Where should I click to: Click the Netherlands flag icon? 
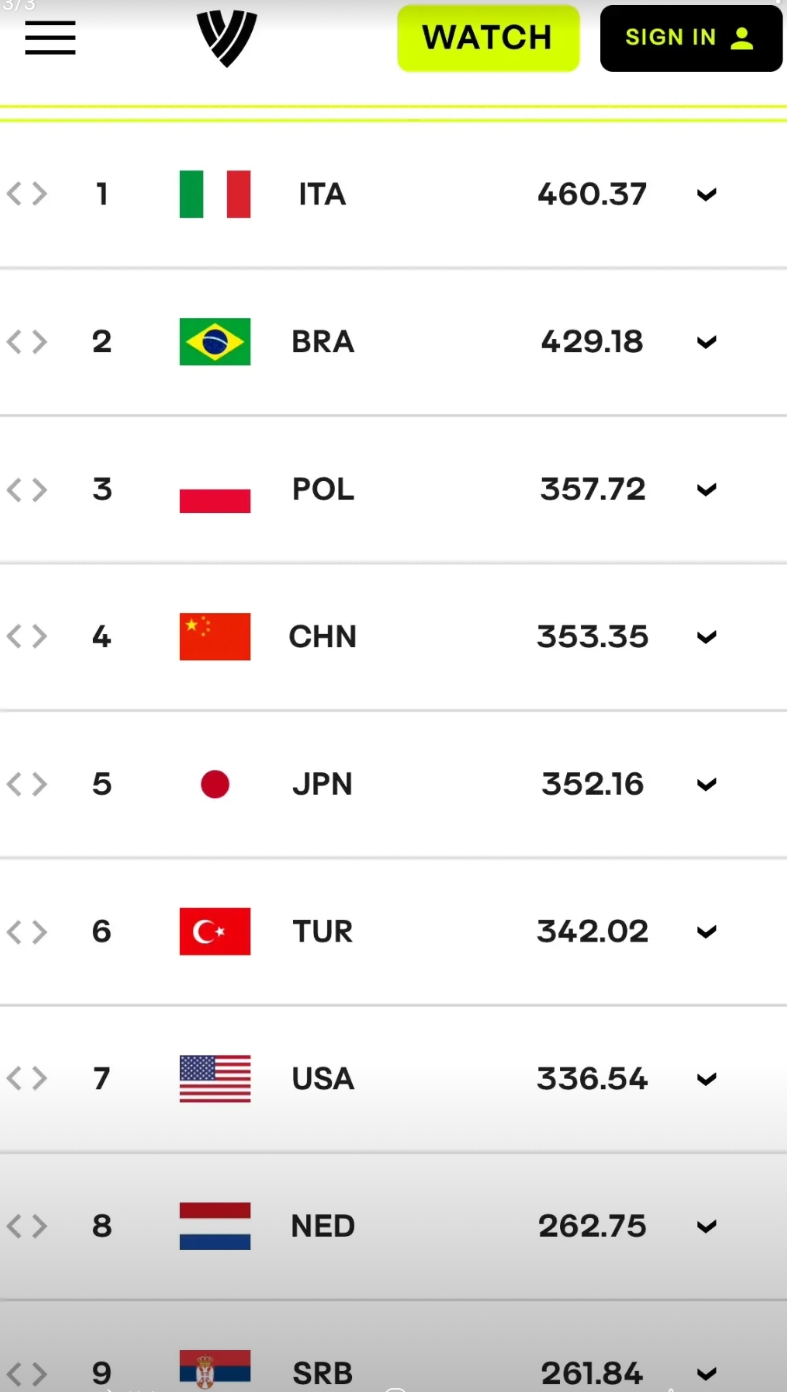(215, 1226)
